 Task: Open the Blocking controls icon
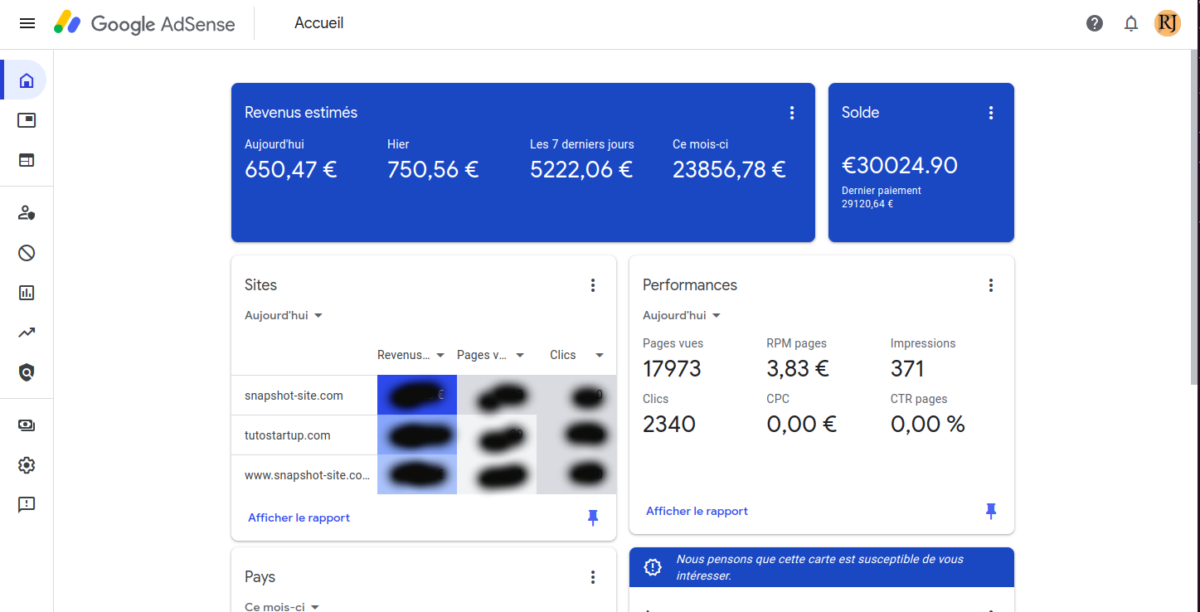click(27, 253)
